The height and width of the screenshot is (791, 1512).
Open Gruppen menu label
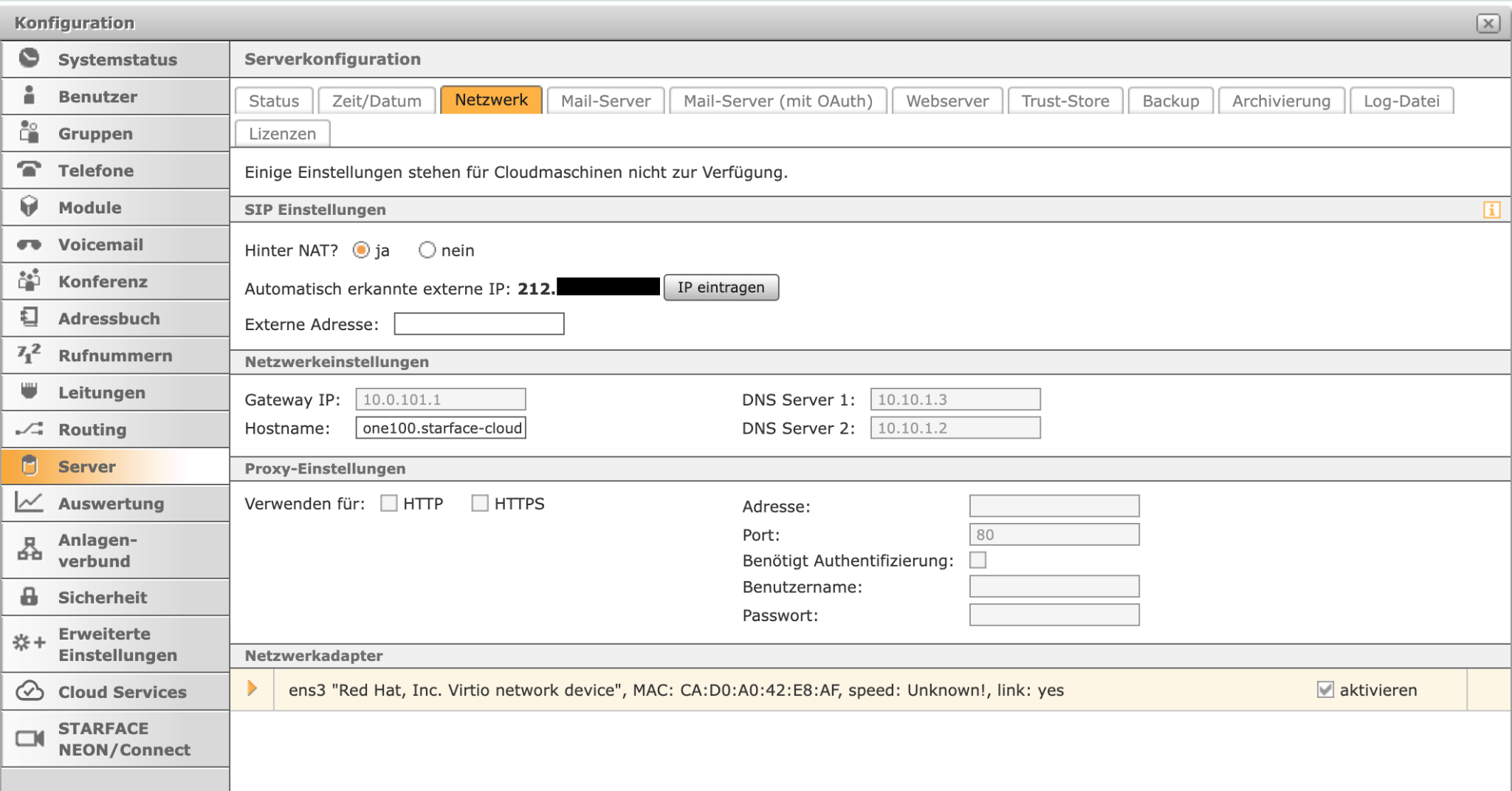[95, 134]
